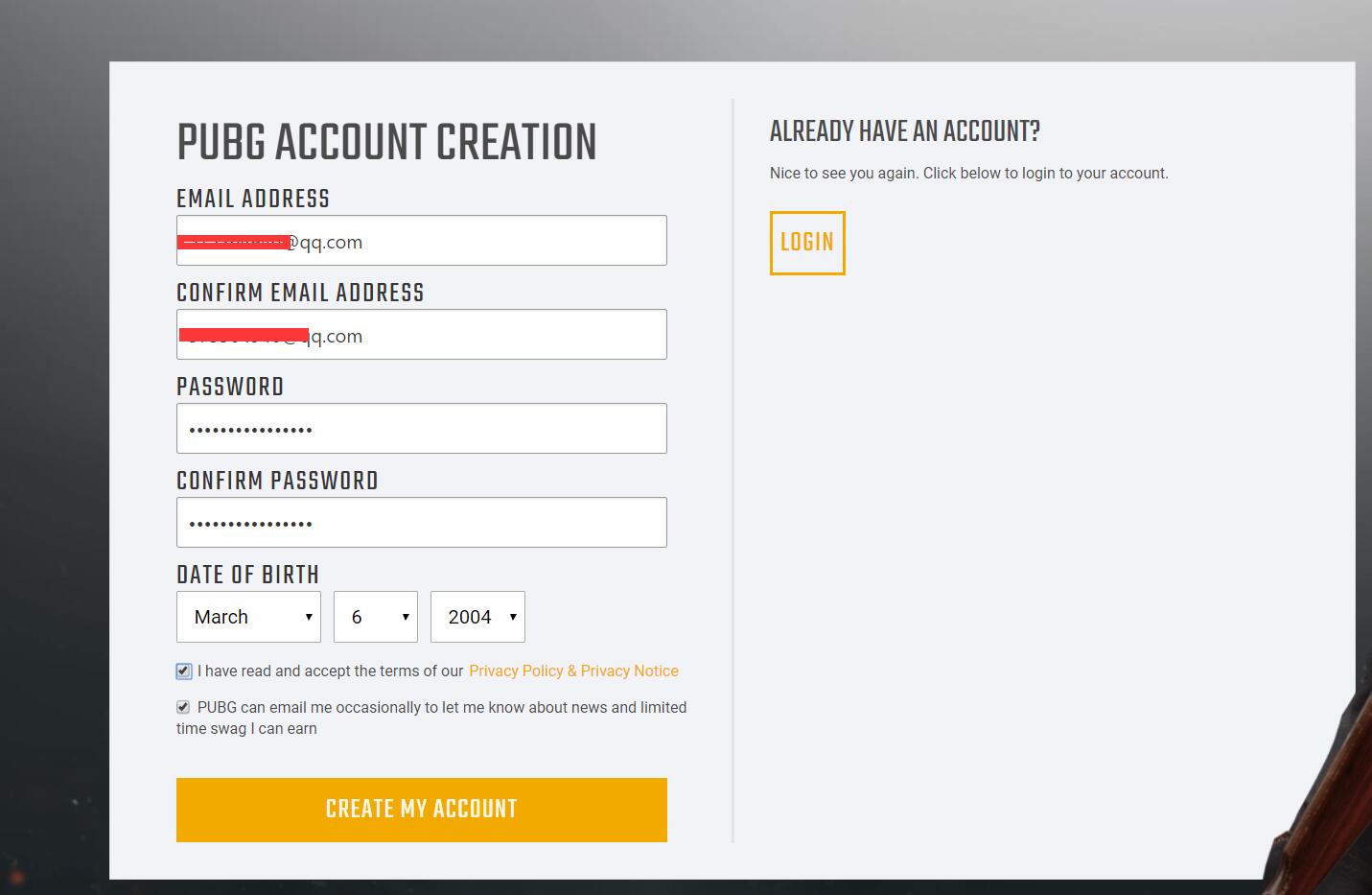1372x895 pixels.
Task: Focus the Confirm Email Address field
Action: click(x=421, y=334)
